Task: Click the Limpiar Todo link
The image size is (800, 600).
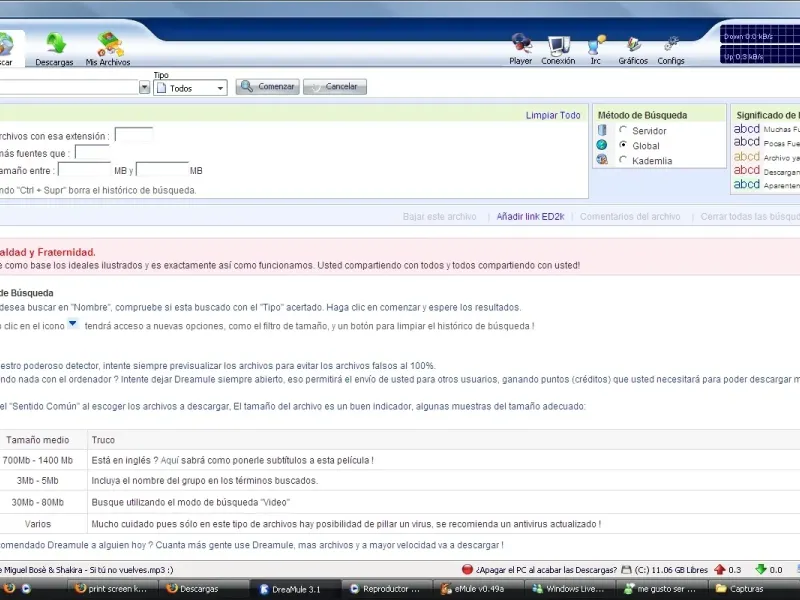Action: (553, 115)
